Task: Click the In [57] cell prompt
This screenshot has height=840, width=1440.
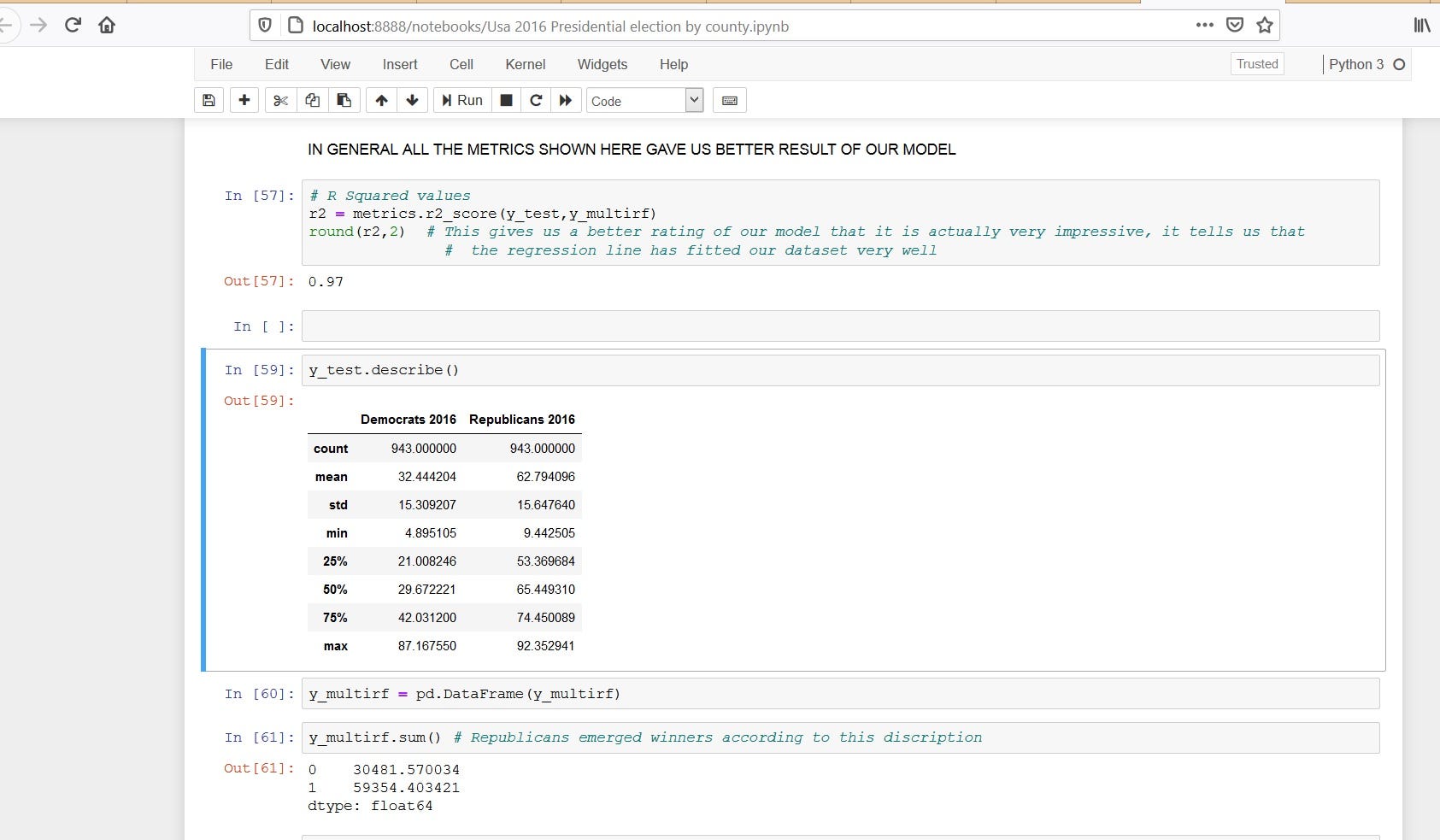Action: pos(259,196)
